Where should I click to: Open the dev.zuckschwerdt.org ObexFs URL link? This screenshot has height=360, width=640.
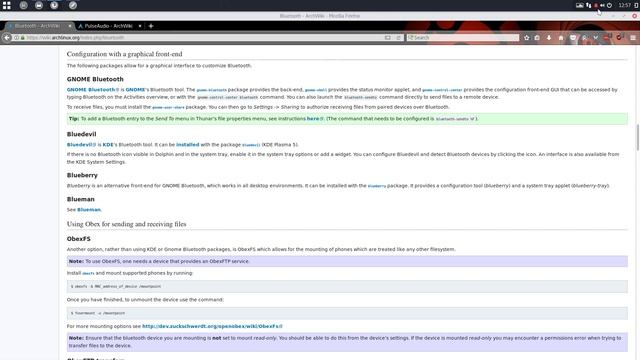[x=212, y=326]
